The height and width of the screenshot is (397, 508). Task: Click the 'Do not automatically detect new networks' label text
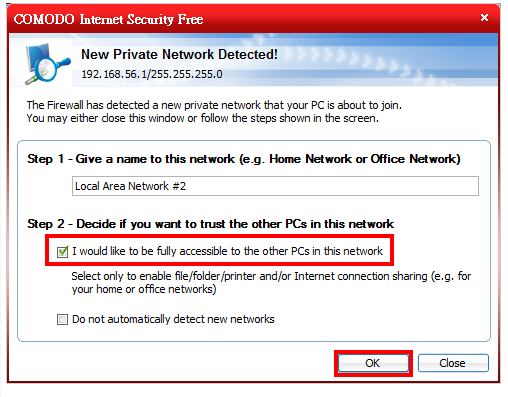173,319
